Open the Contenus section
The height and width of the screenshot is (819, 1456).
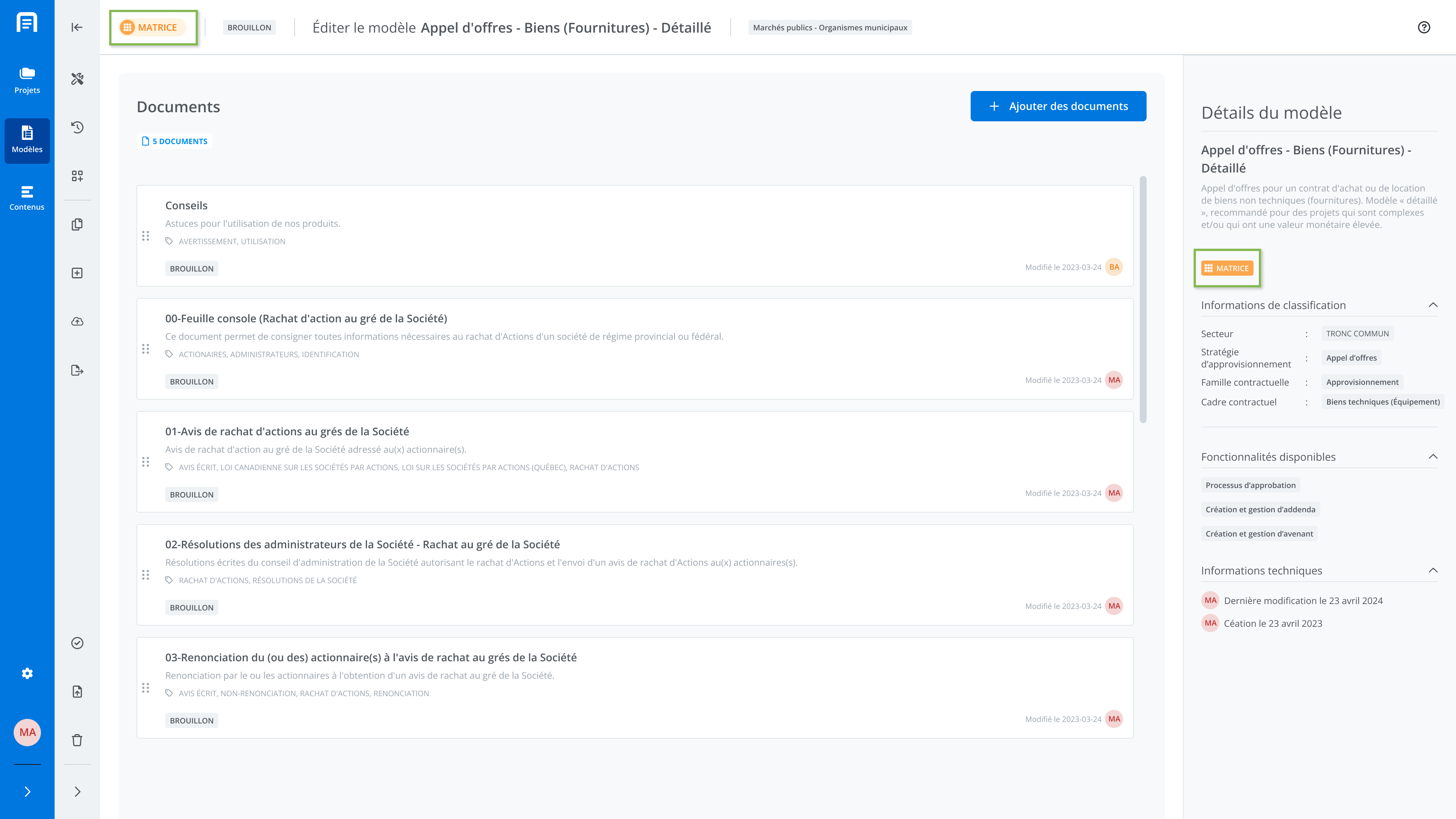tap(27, 198)
